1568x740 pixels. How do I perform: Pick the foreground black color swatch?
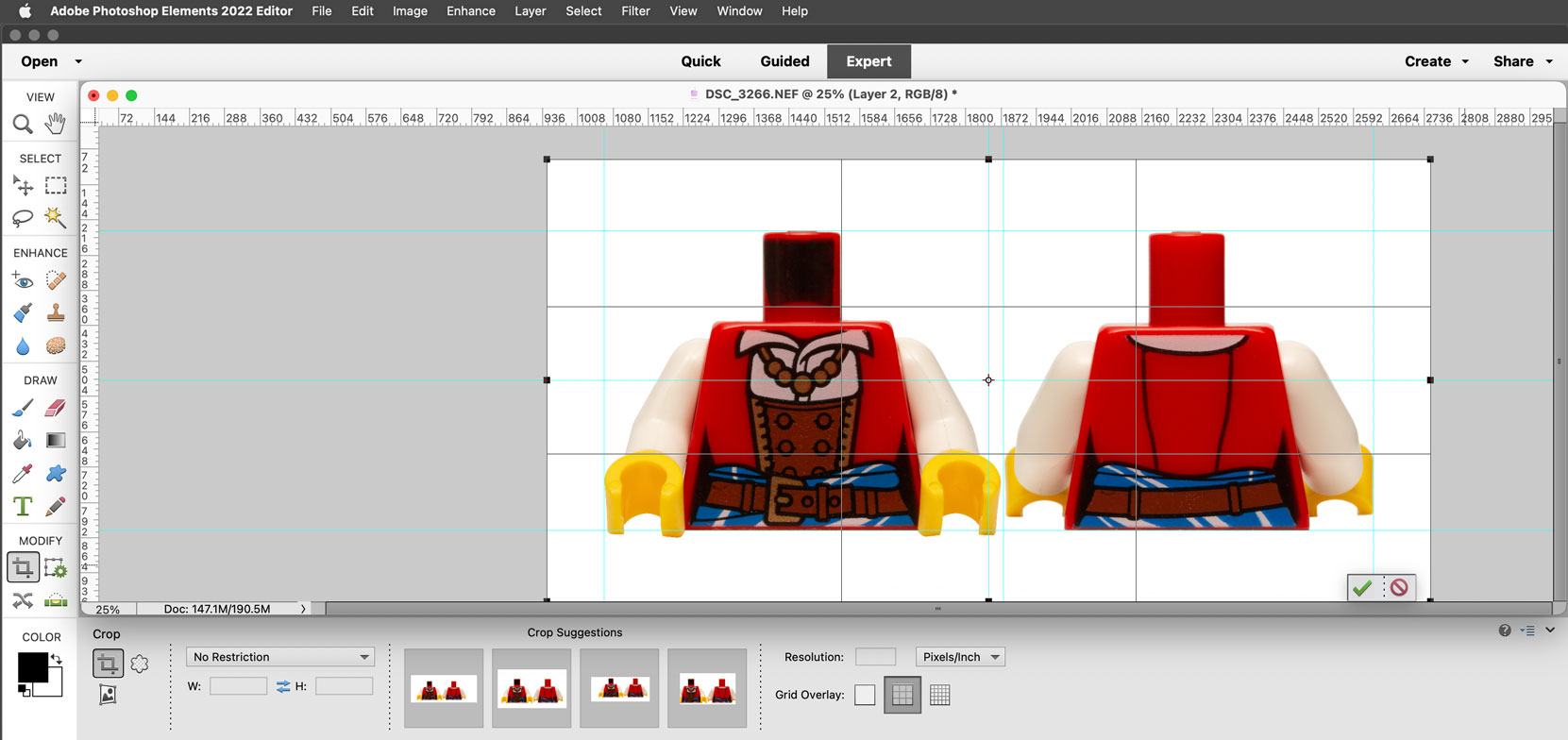coord(32,667)
